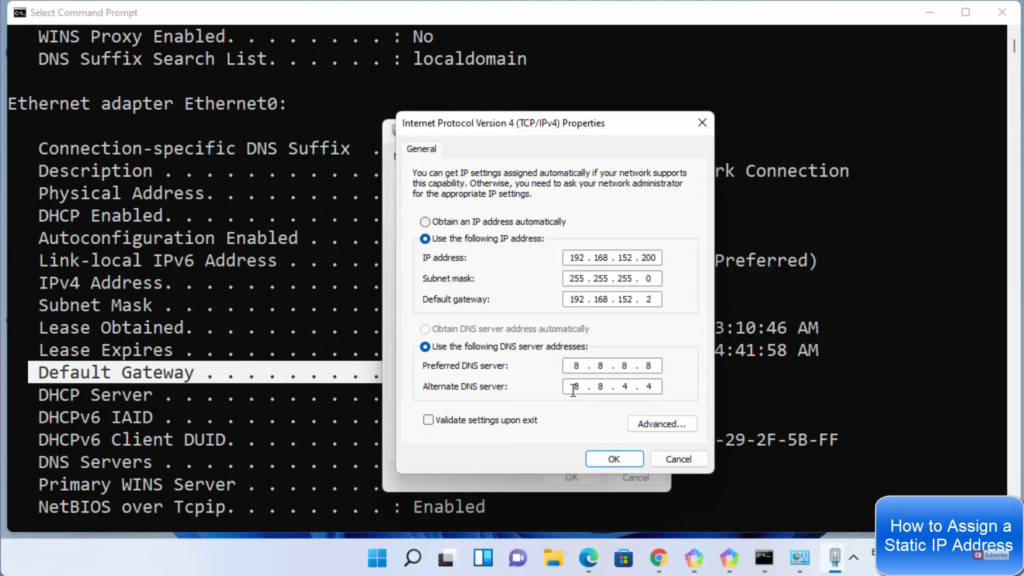1024x576 pixels.
Task: Open Advanced TCP/IP settings
Action: click(661, 424)
